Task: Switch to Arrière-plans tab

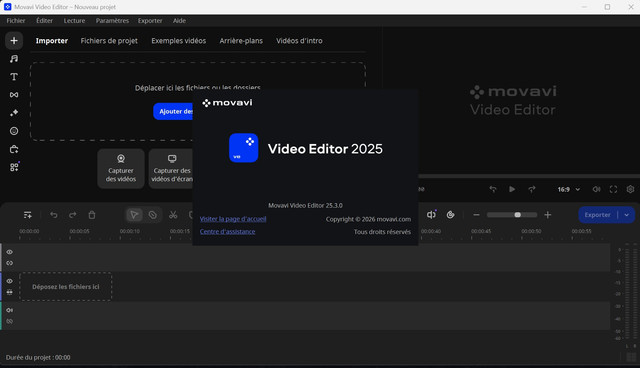Action: click(241, 40)
